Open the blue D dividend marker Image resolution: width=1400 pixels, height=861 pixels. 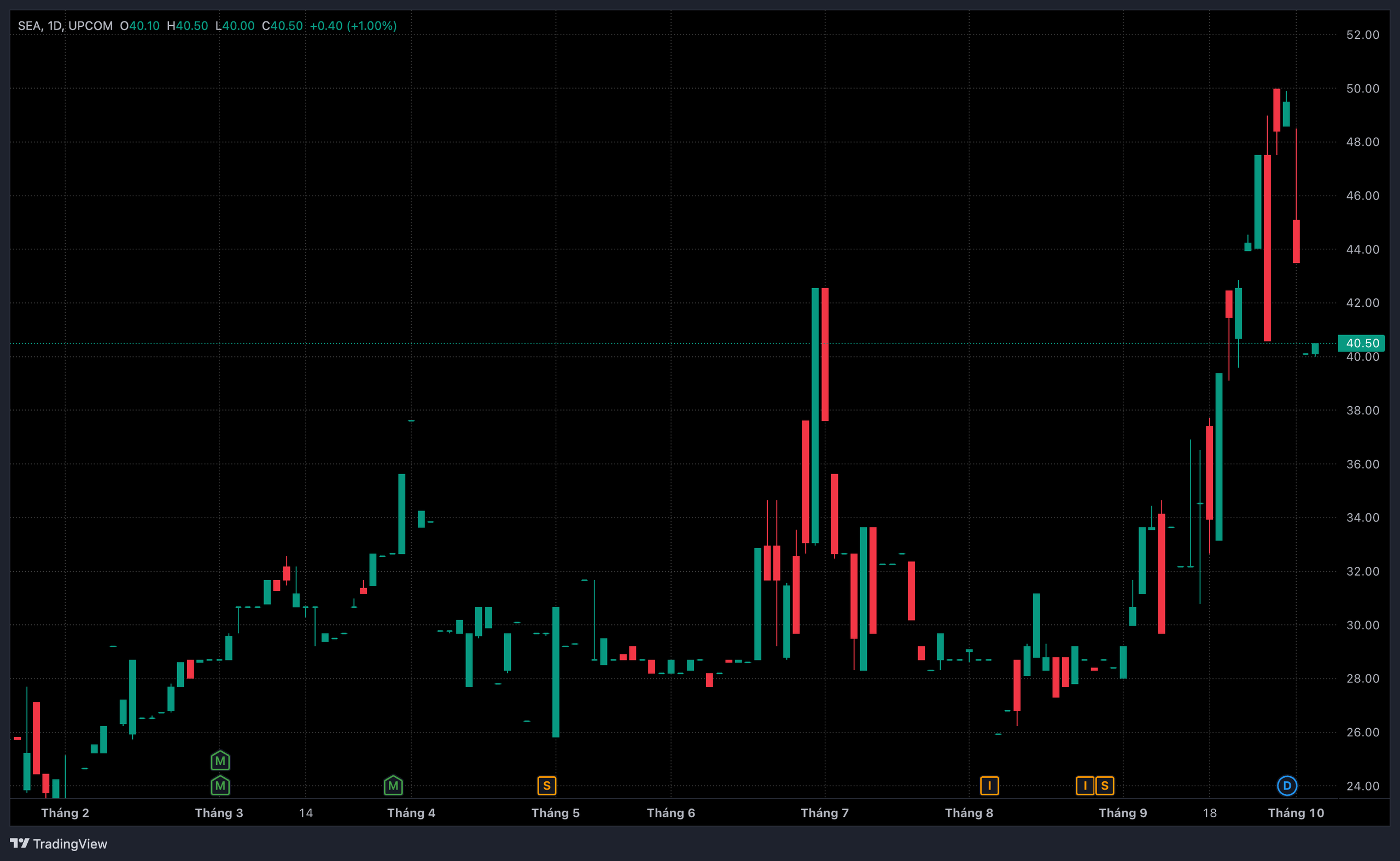coord(1287,786)
